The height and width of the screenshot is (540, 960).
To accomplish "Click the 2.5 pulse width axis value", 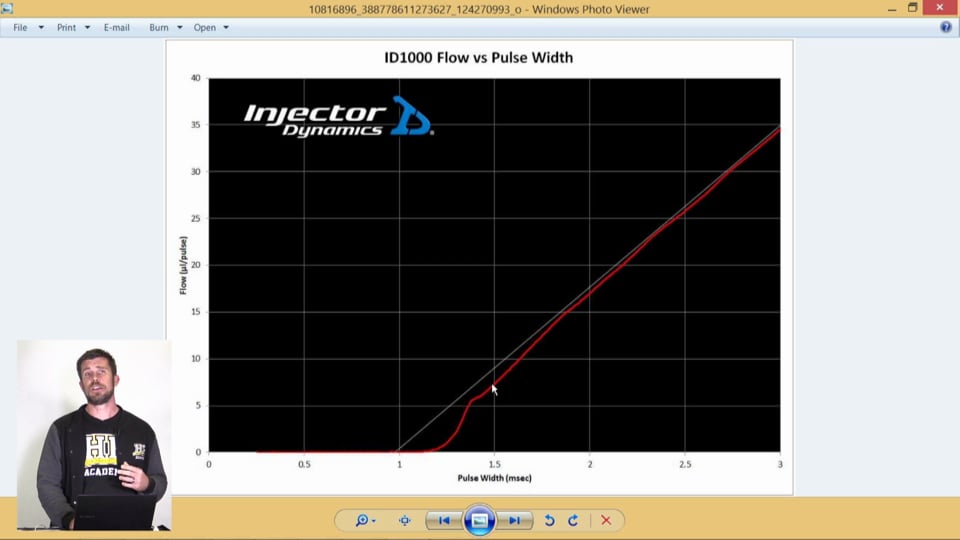I will coord(685,465).
